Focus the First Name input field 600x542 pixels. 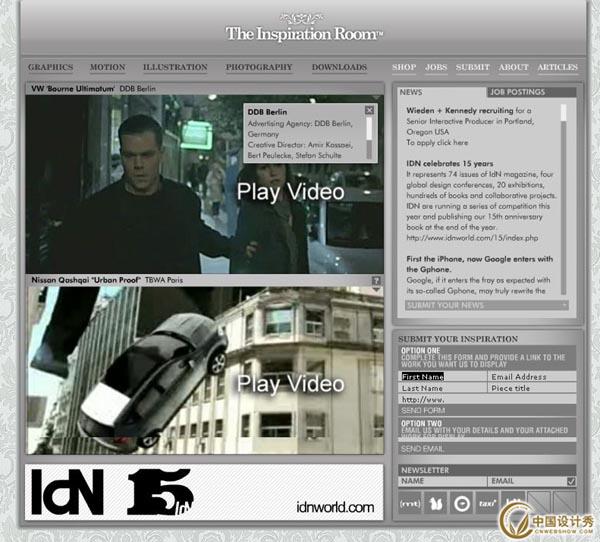point(442,377)
